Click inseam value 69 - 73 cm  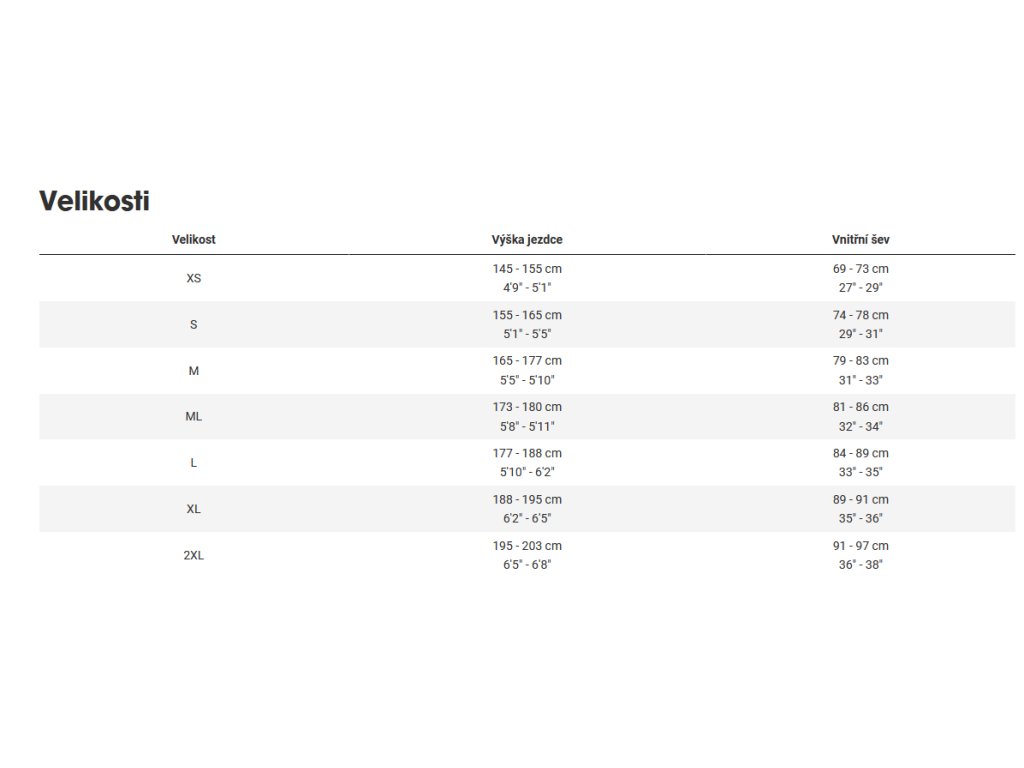(x=860, y=269)
